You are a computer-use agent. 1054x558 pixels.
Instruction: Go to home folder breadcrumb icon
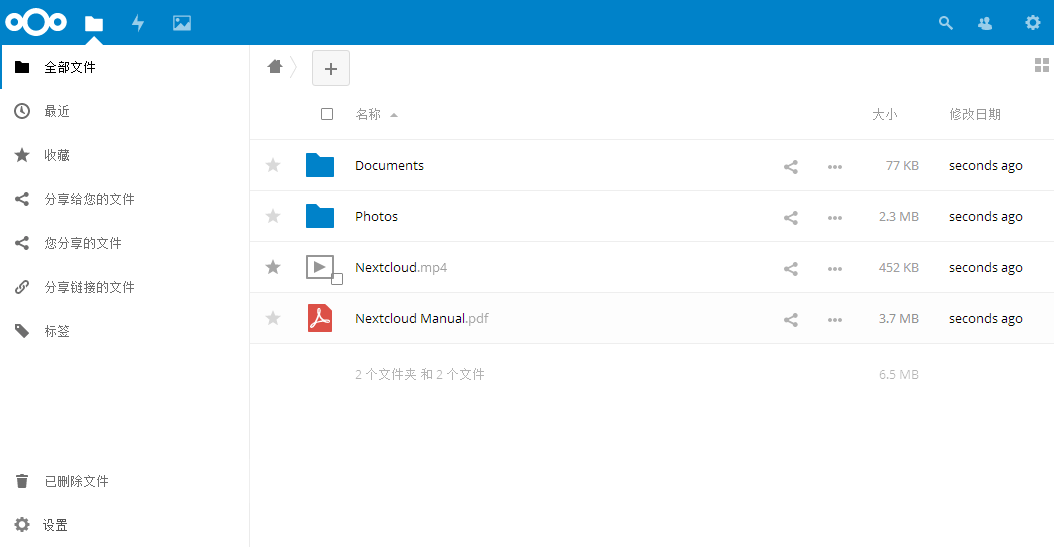275,67
